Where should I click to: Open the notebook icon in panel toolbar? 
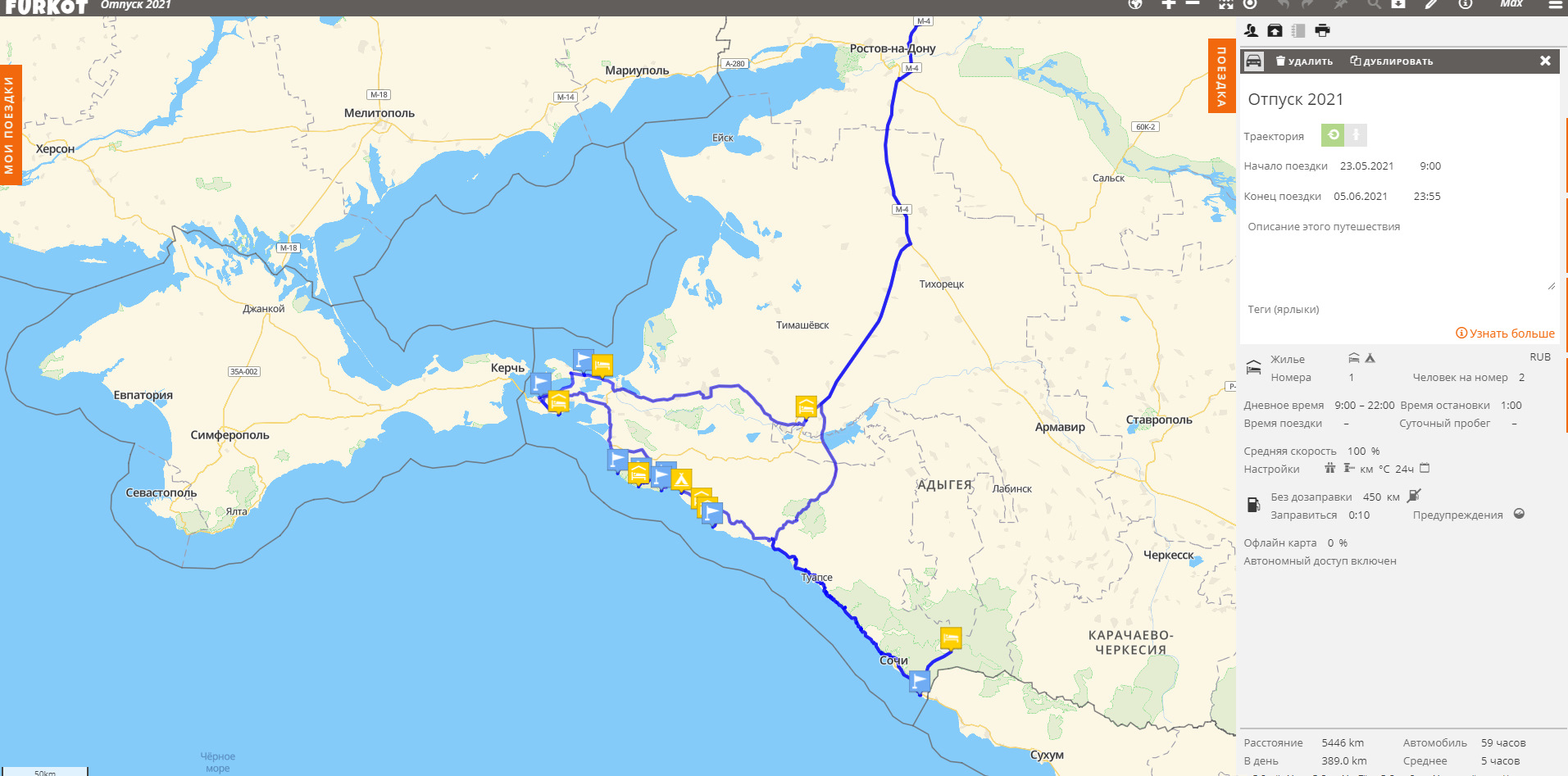point(1298,30)
